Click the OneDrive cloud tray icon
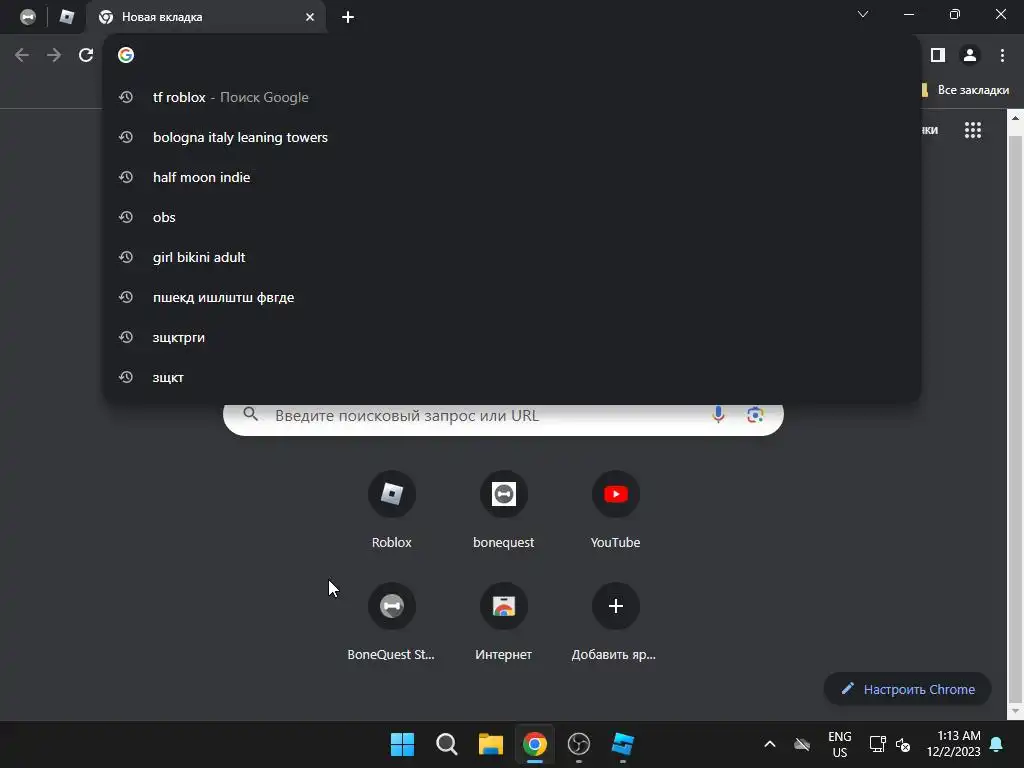This screenshot has height=768, width=1024. [801, 744]
